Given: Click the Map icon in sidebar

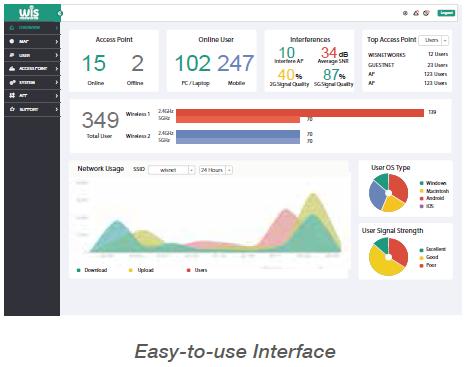Looking at the screenshot, I should tap(12, 41).
